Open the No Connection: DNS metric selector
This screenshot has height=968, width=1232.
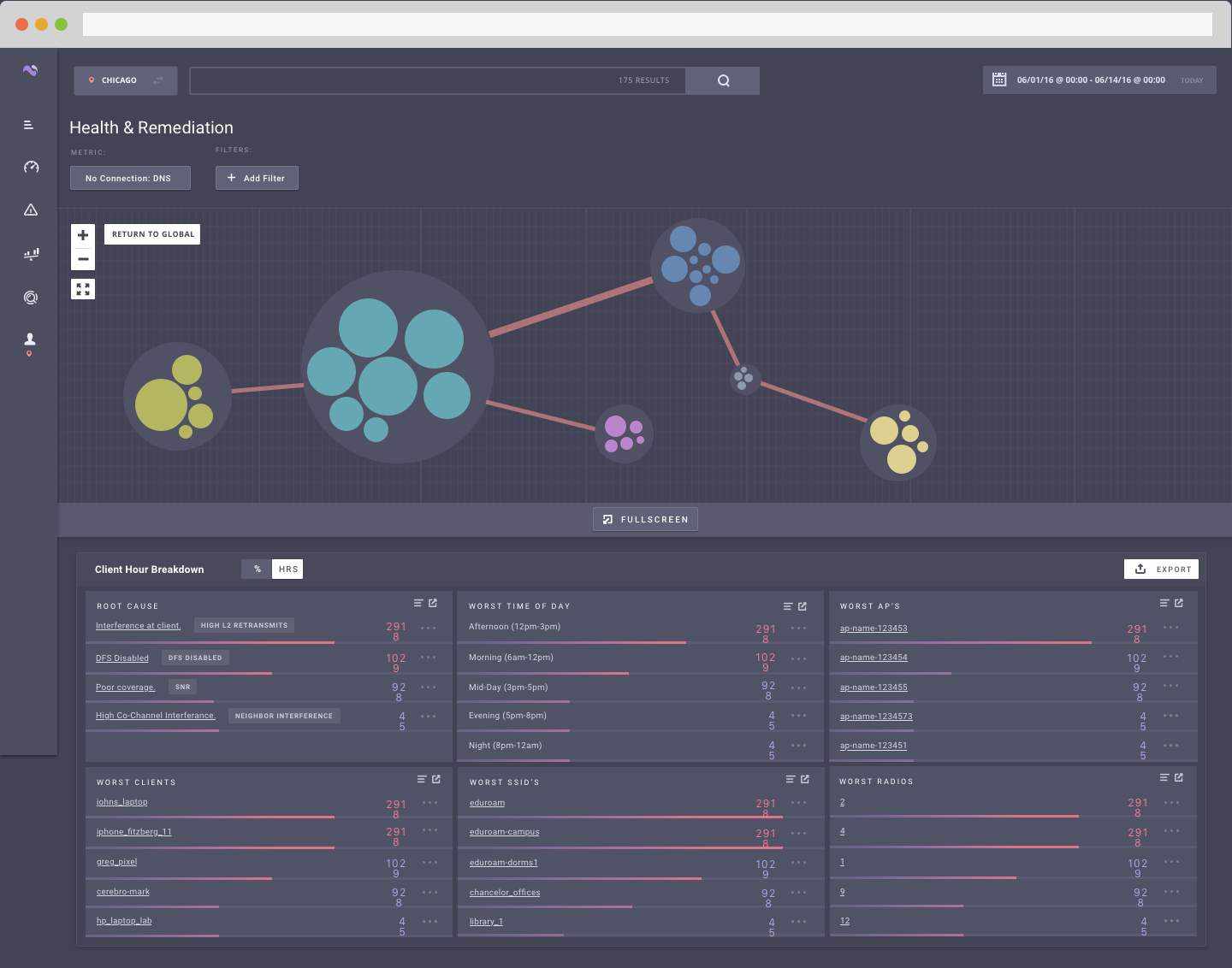click(130, 178)
